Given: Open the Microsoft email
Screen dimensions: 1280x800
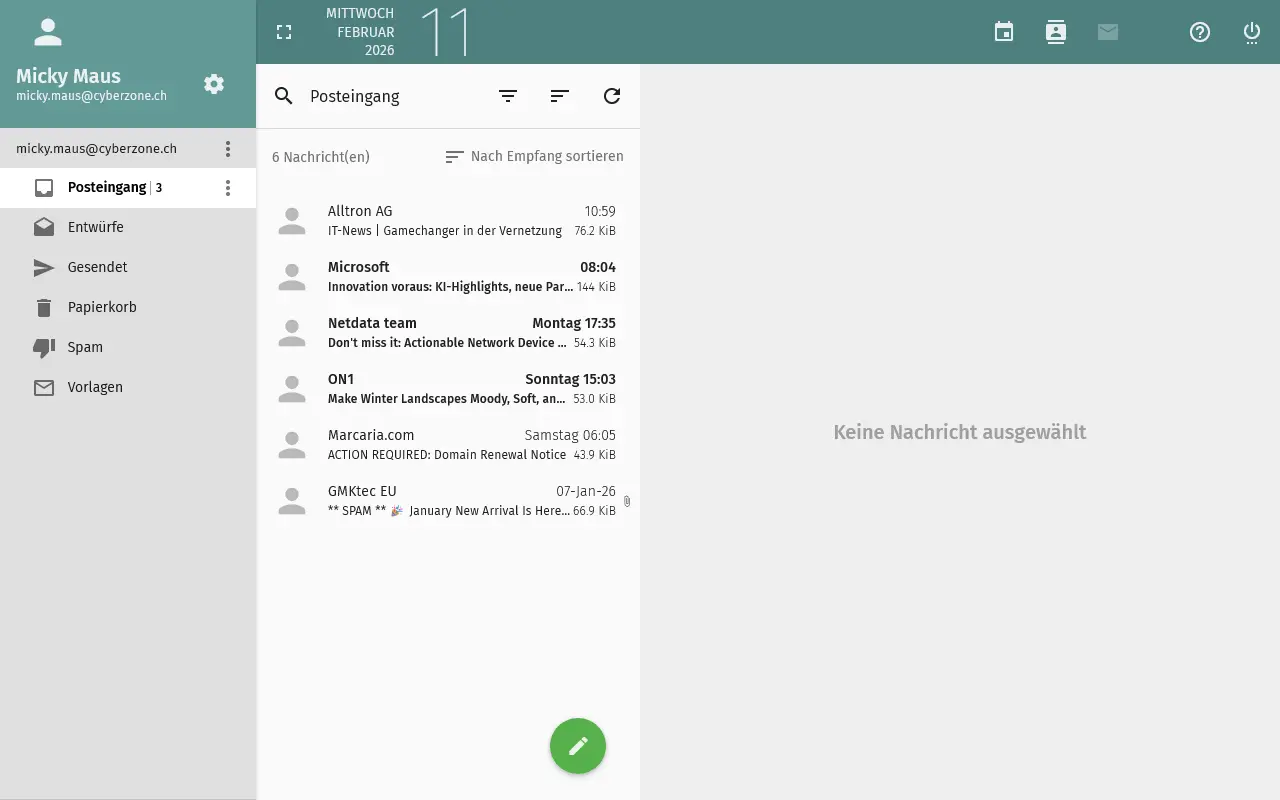Looking at the screenshot, I should [x=470, y=277].
